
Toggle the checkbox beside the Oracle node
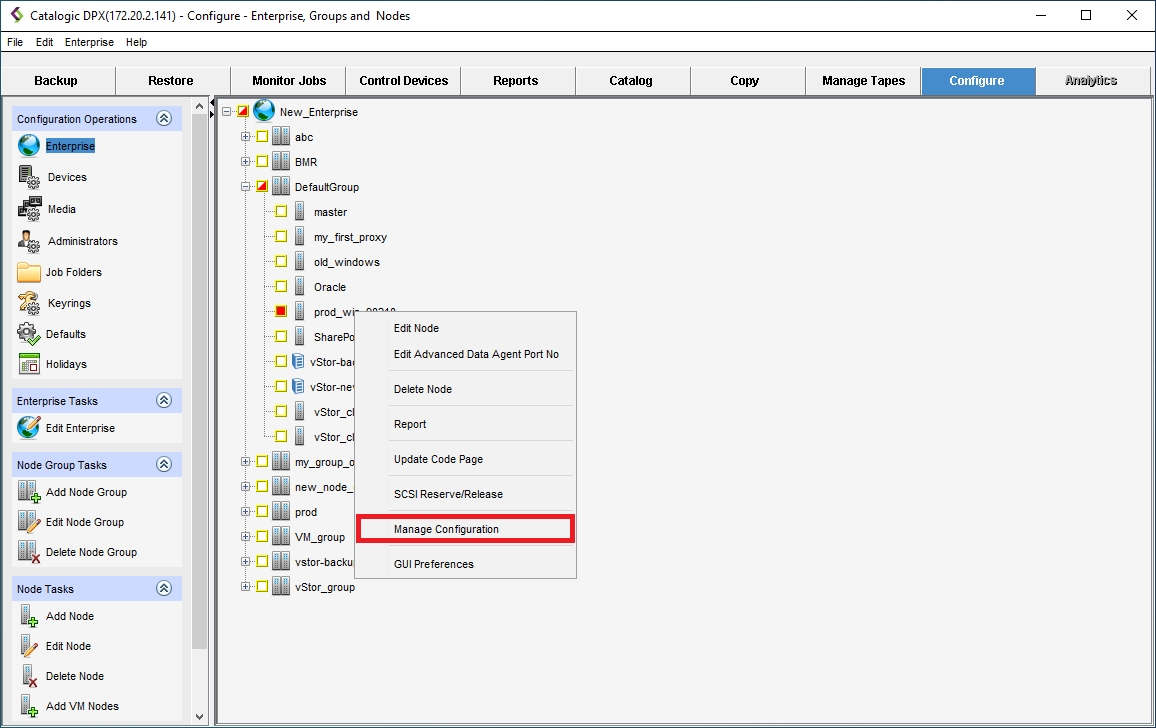click(x=281, y=287)
